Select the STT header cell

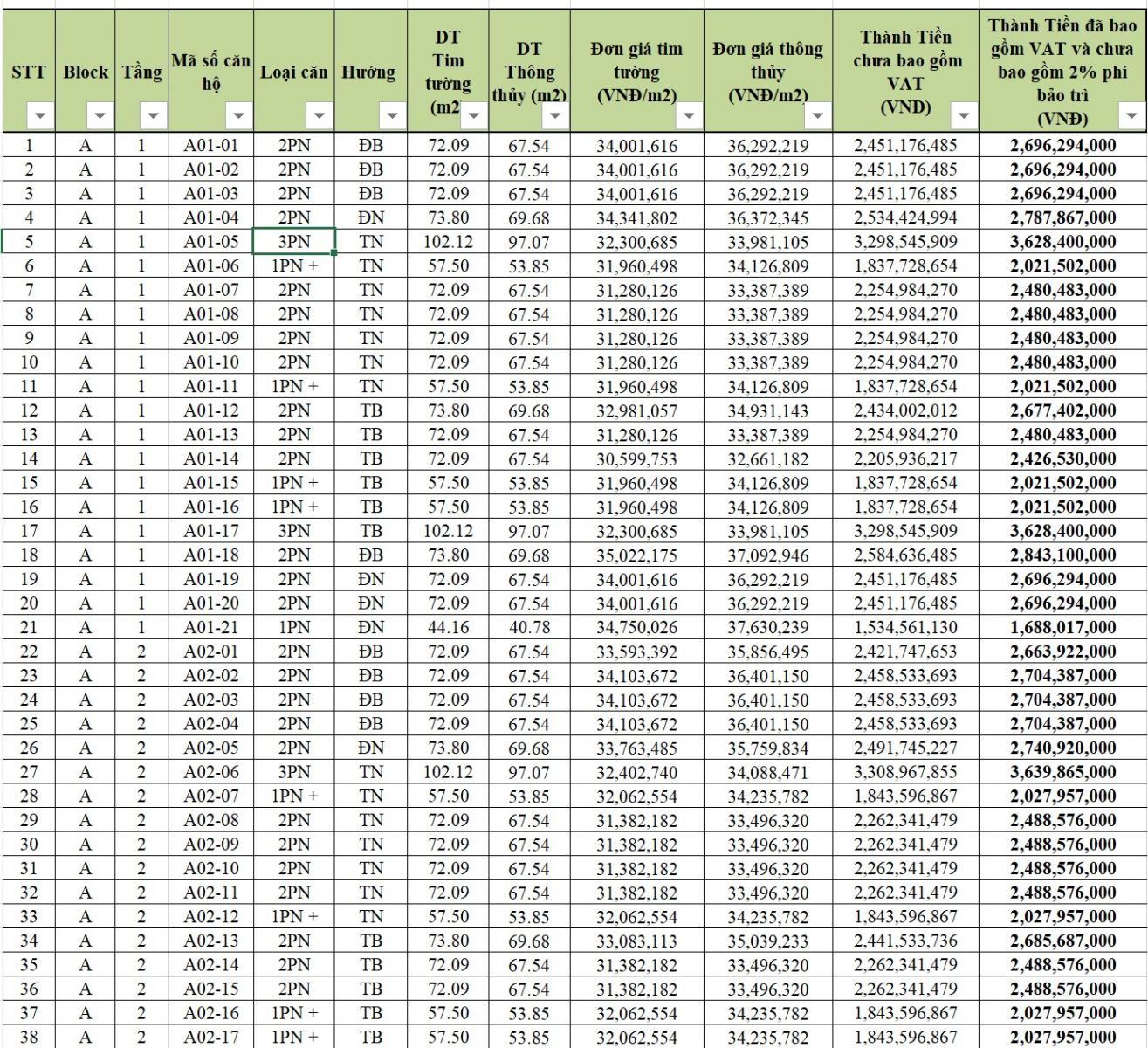tap(29, 72)
